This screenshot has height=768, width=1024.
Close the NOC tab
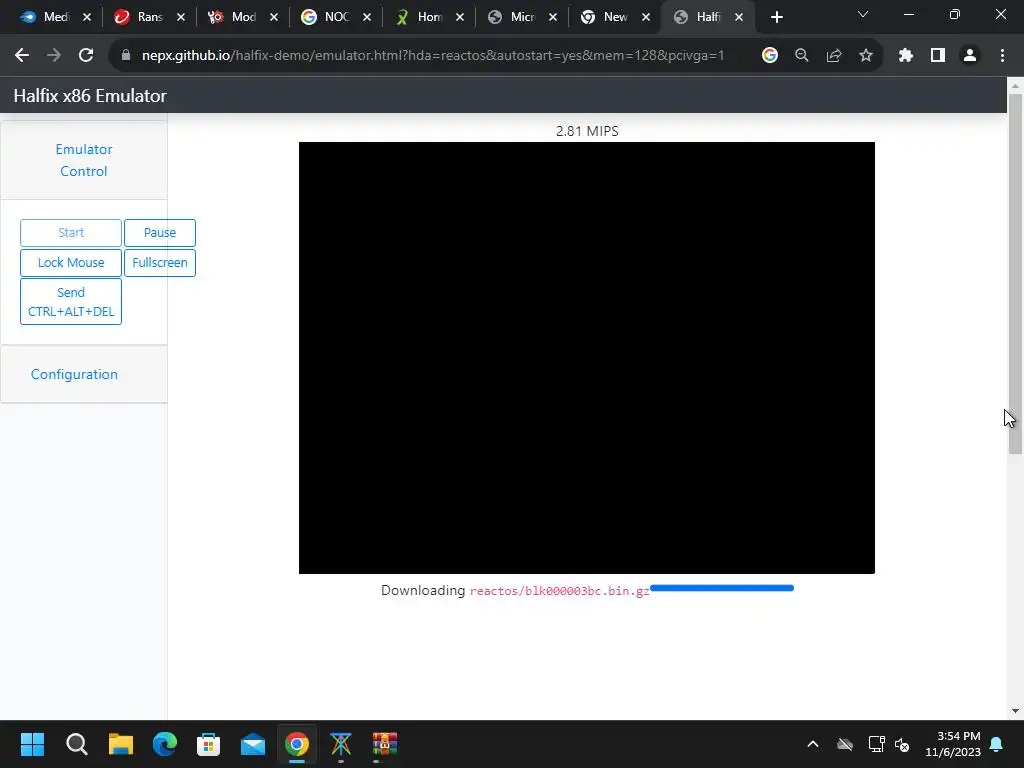click(367, 17)
